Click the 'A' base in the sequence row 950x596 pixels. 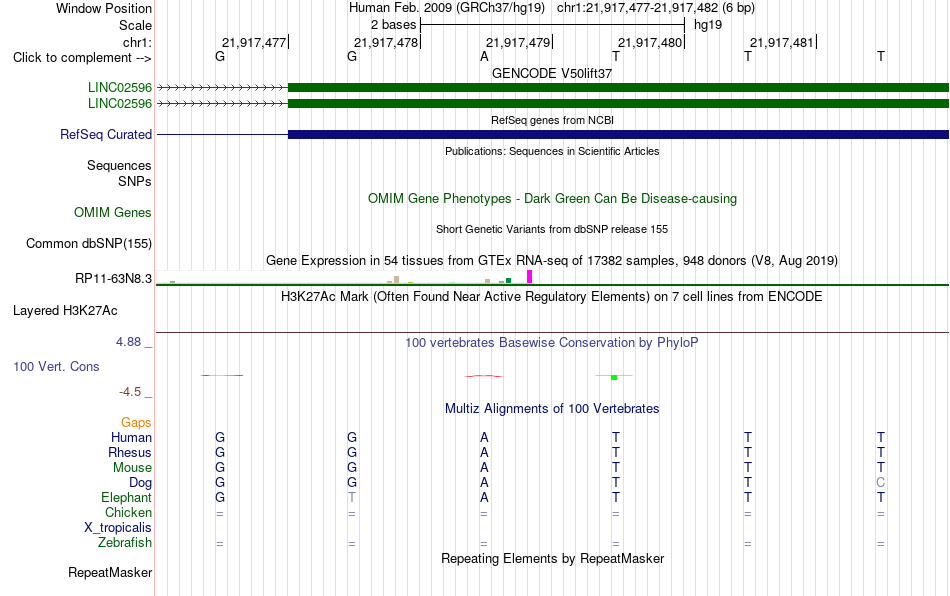[x=484, y=57]
